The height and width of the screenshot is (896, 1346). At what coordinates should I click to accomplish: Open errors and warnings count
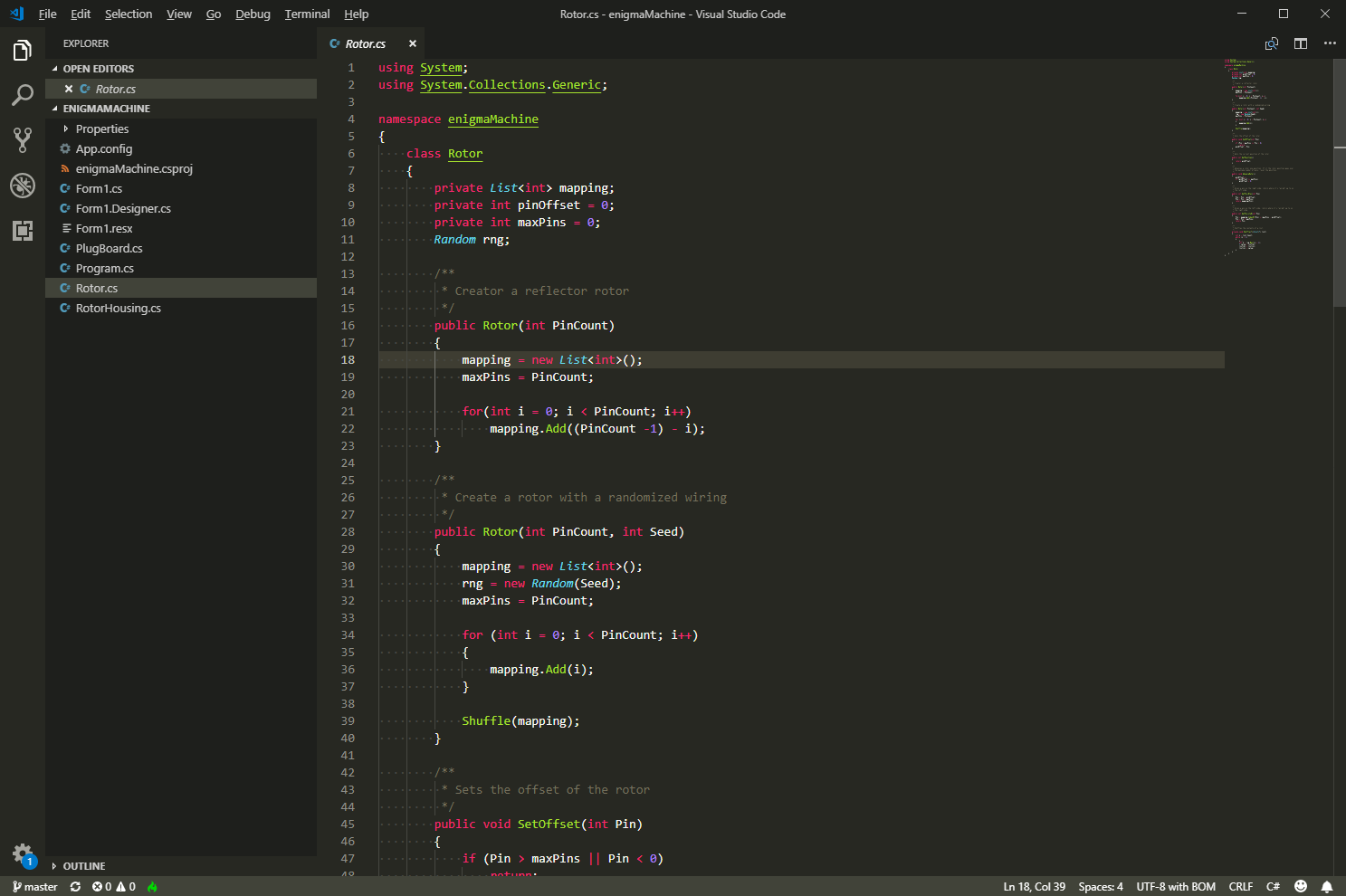click(x=114, y=887)
